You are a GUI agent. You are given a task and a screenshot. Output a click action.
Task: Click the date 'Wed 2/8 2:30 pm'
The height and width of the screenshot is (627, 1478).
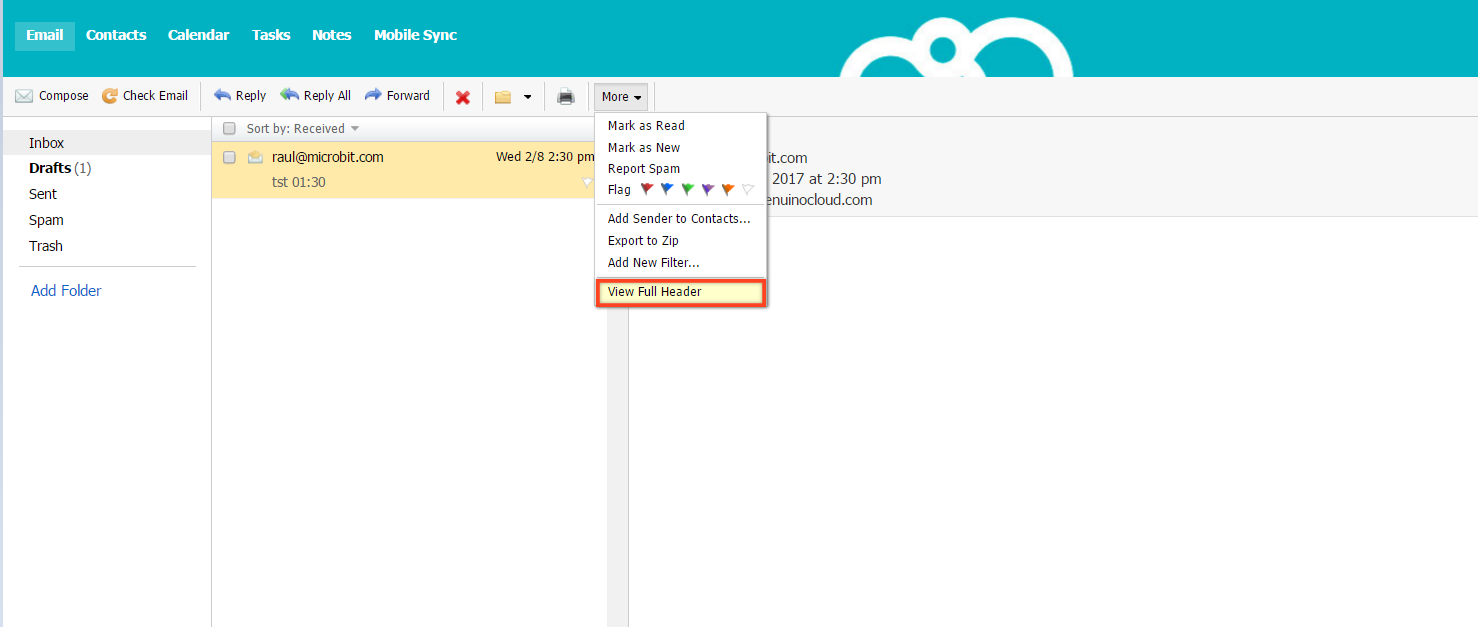[x=545, y=157]
